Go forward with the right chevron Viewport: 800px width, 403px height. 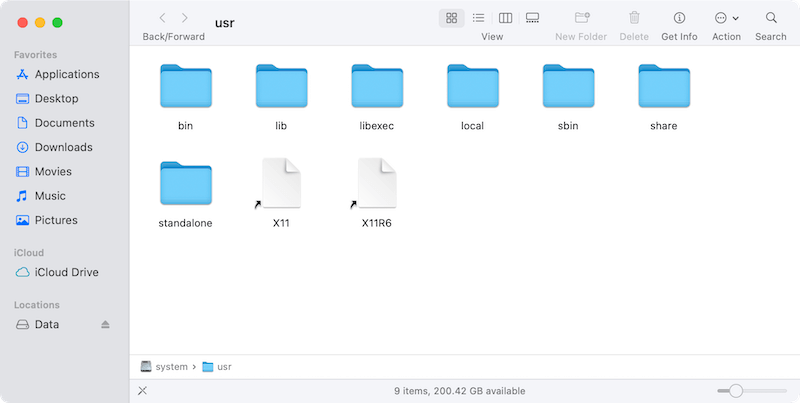click(185, 18)
